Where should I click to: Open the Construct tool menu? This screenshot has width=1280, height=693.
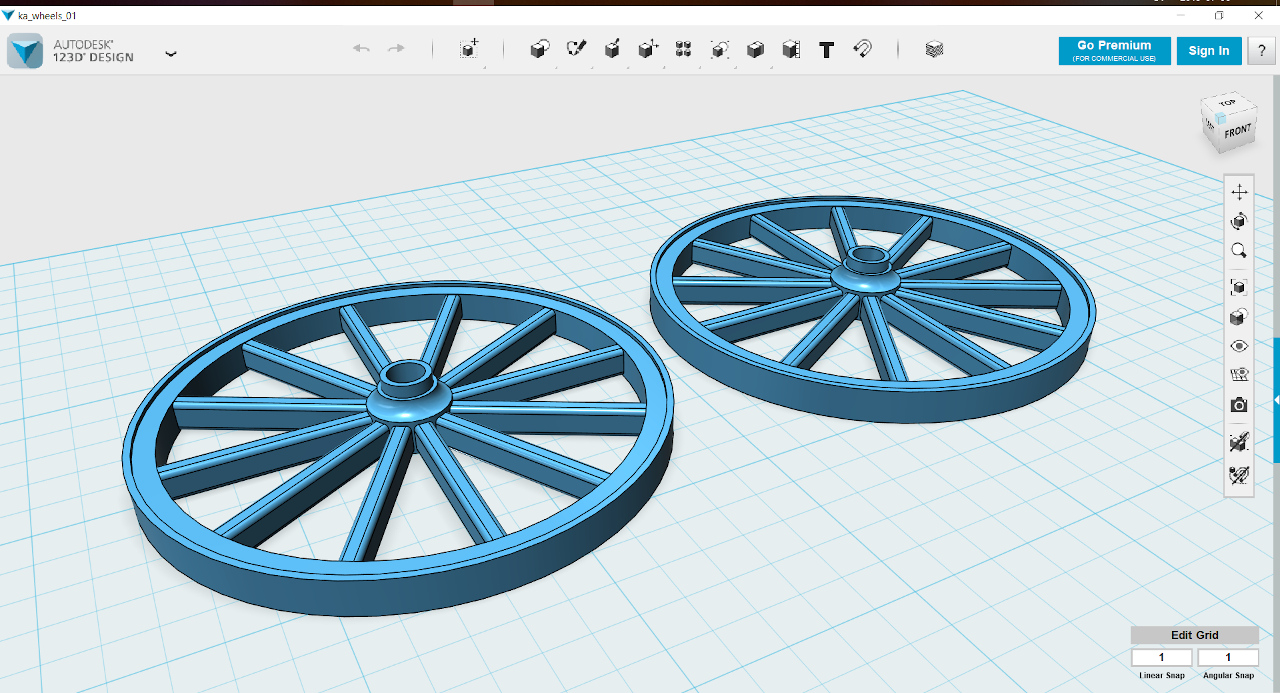[x=612, y=49]
